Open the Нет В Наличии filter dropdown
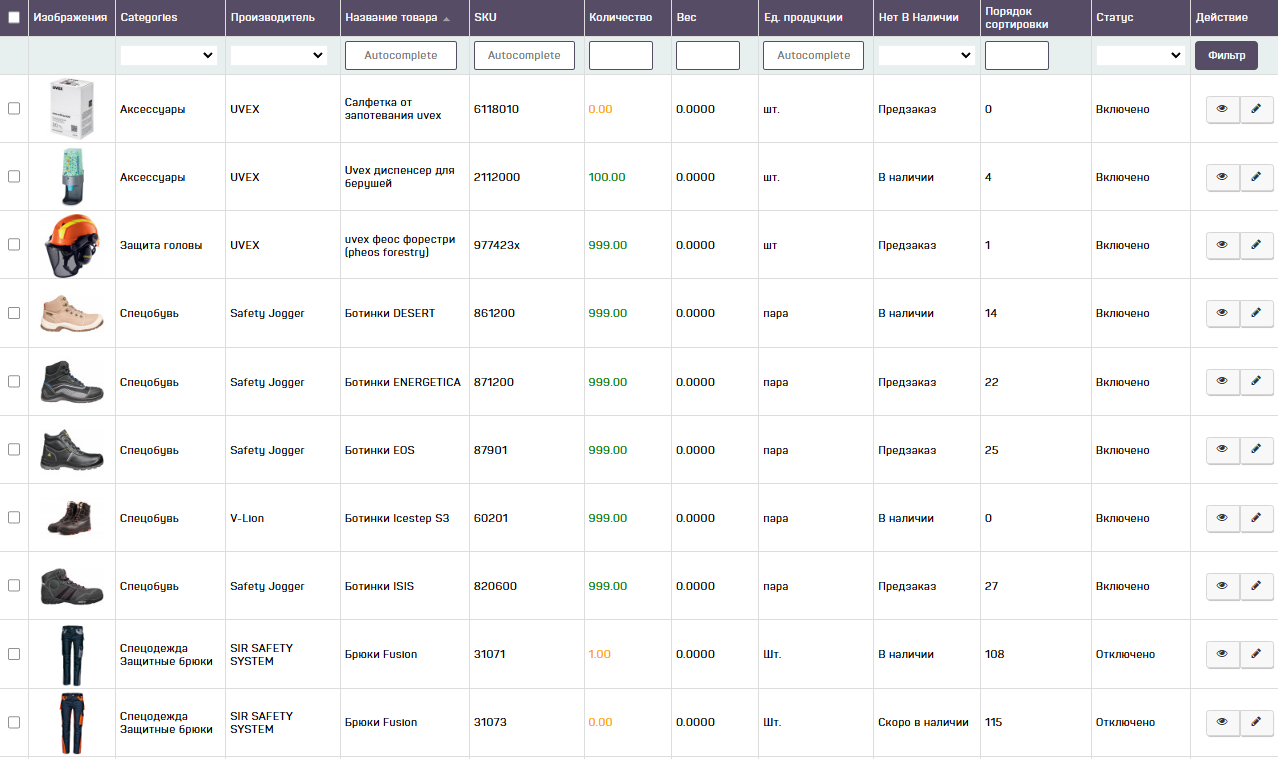 pos(926,56)
